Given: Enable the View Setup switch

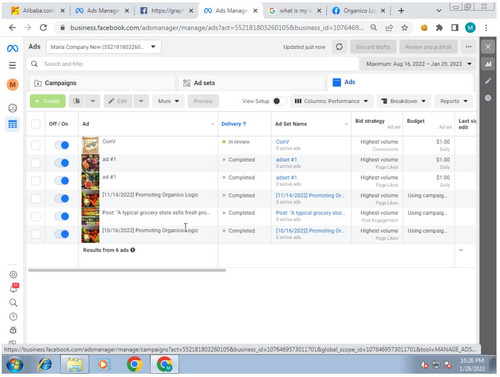Looking at the screenshot, I should [279, 101].
